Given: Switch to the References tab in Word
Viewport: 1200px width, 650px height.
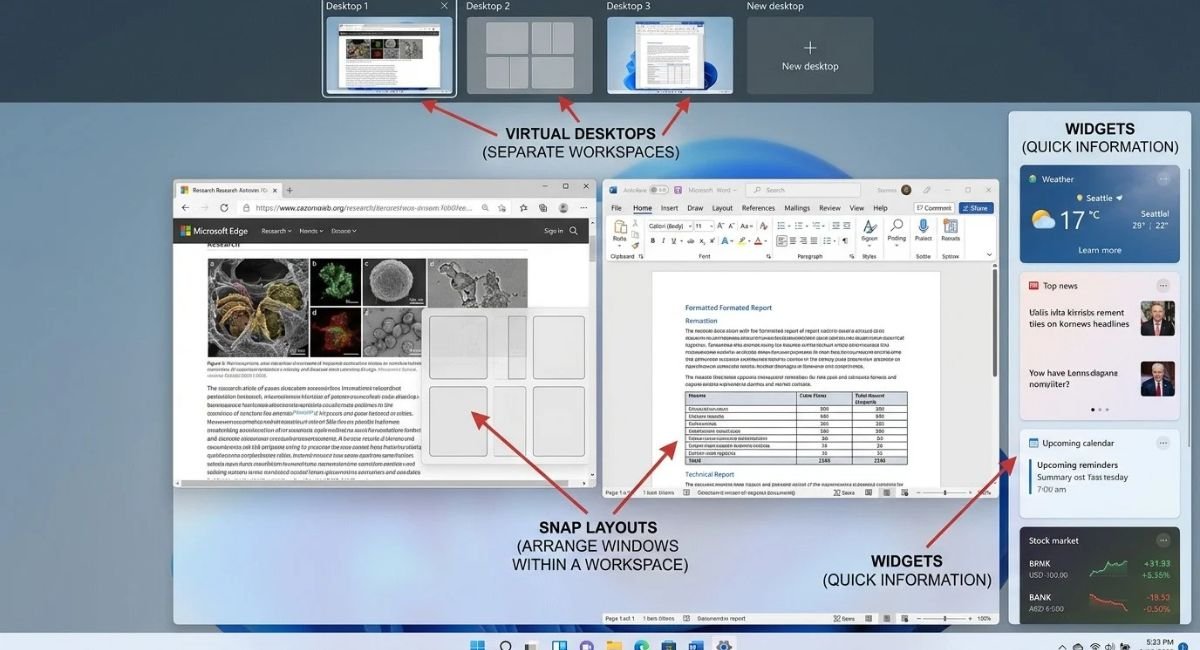Looking at the screenshot, I should [758, 208].
